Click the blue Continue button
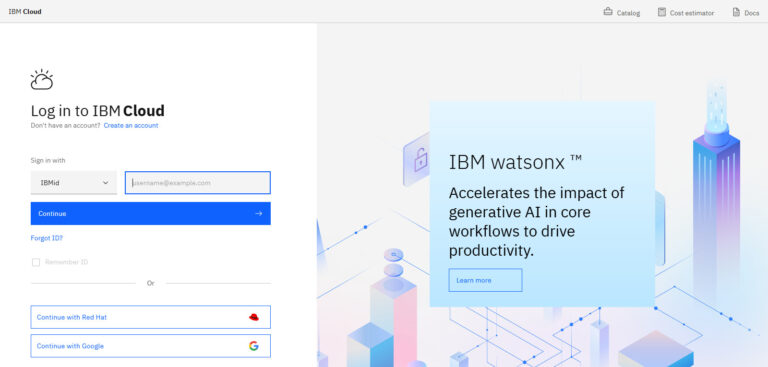Image resolution: width=768 pixels, height=367 pixels. (150, 214)
